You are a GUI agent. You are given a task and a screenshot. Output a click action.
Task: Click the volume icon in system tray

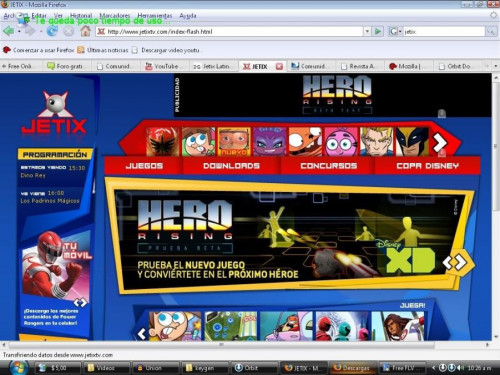click(461, 368)
